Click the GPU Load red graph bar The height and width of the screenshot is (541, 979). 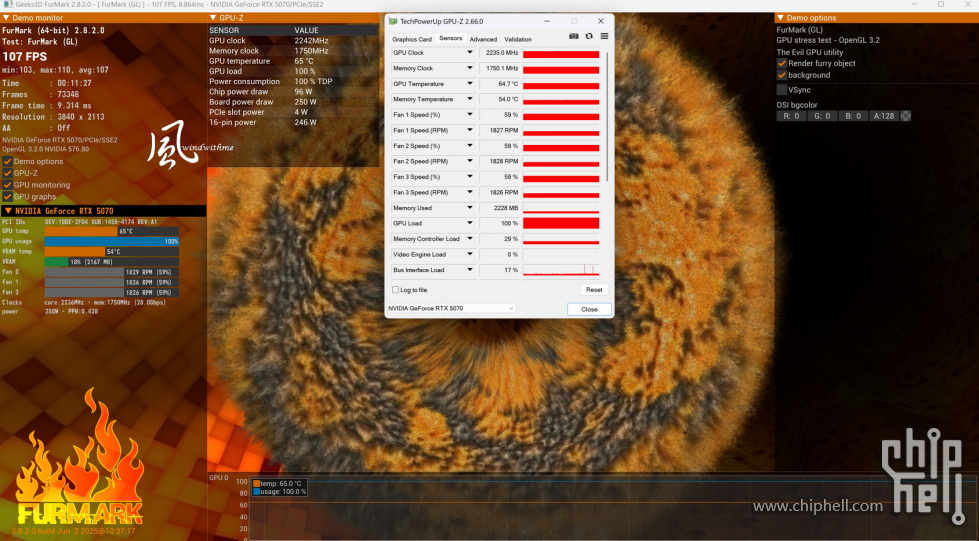coord(561,223)
